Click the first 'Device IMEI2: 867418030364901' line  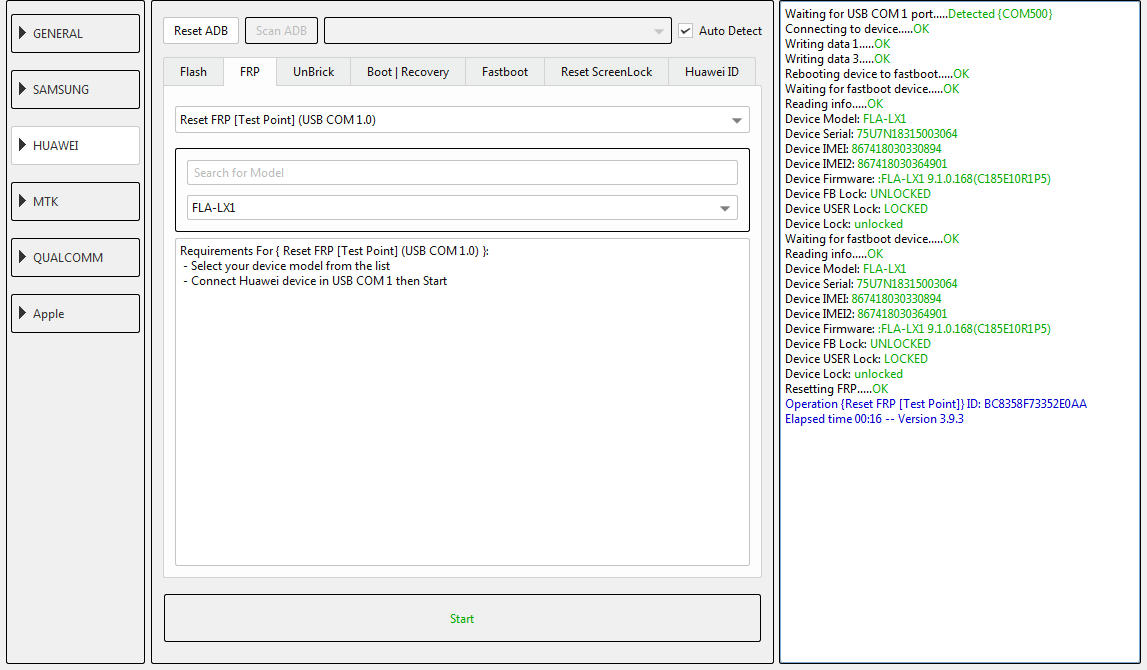click(x=866, y=164)
